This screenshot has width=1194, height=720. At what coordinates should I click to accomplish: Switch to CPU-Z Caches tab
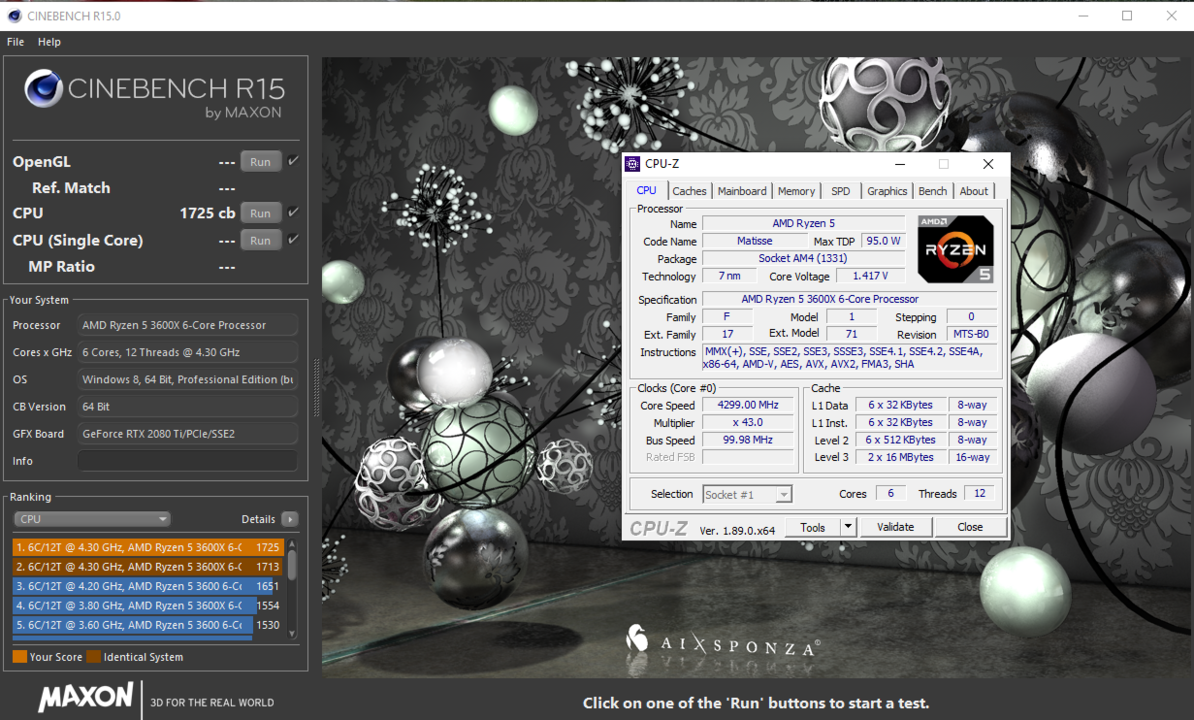point(689,191)
